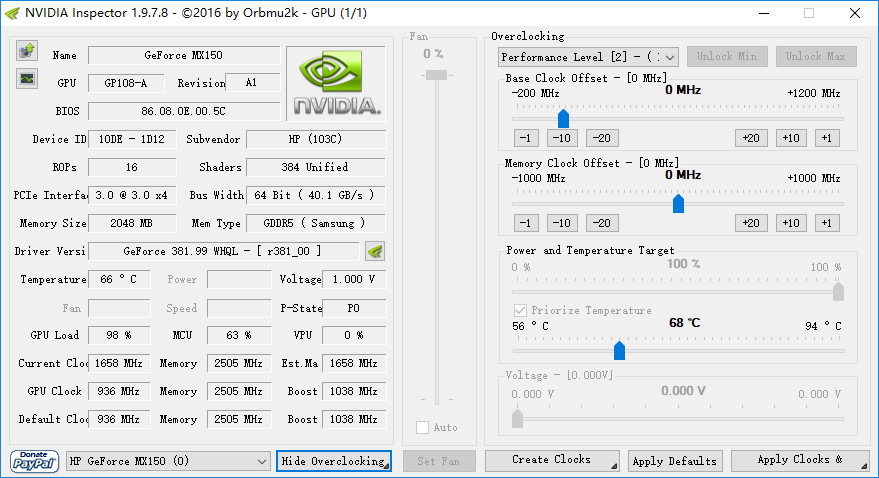
Task: Open the Performance Level dropdown
Action: click(588, 57)
